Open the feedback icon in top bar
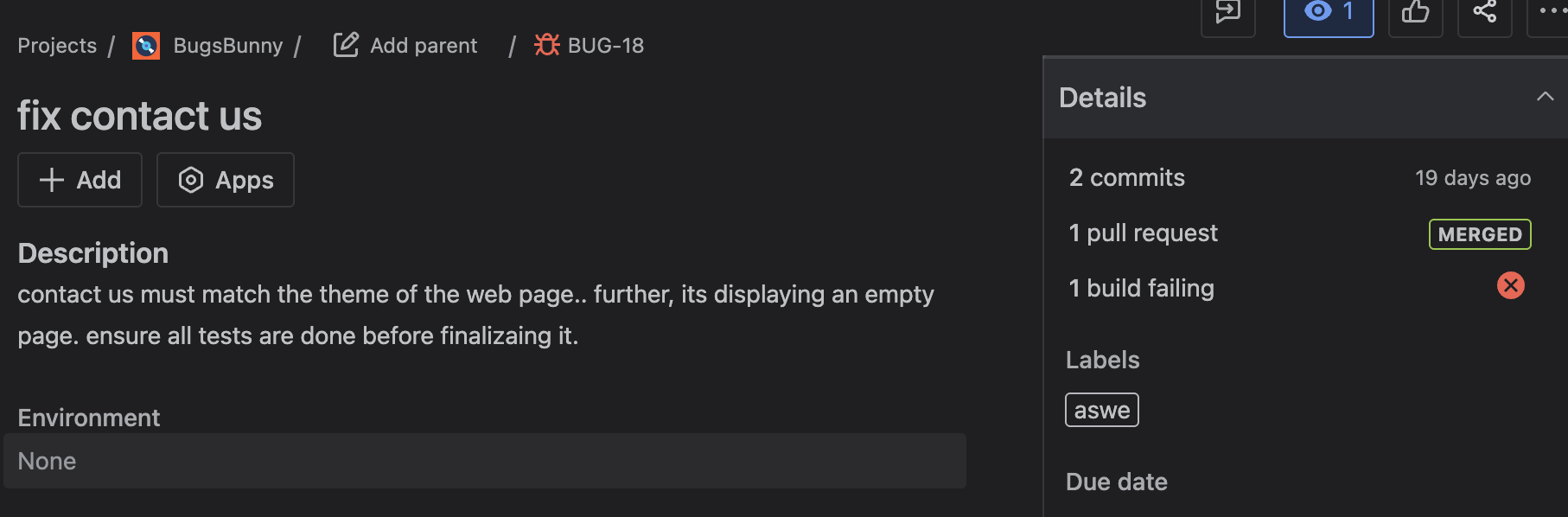The width and height of the screenshot is (1568, 517). pyautogui.click(x=1227, y=12)
